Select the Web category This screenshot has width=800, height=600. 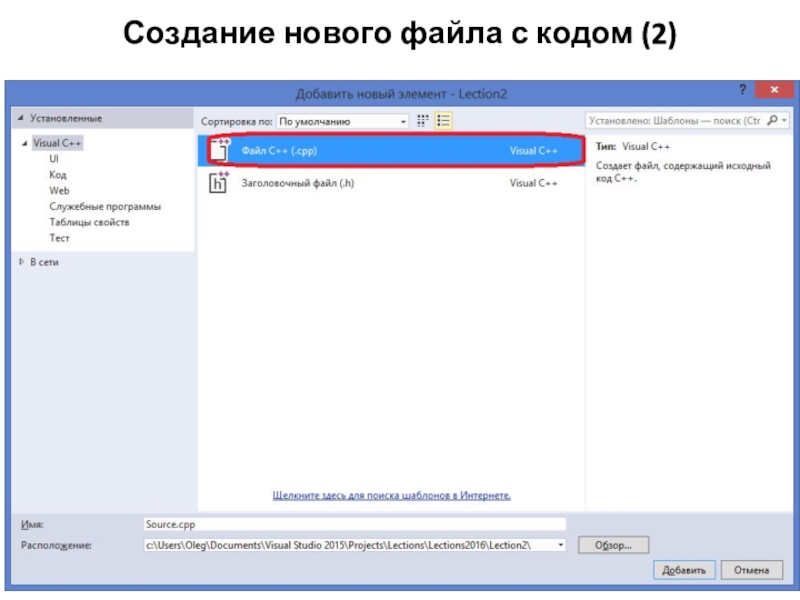click(59, 190)
